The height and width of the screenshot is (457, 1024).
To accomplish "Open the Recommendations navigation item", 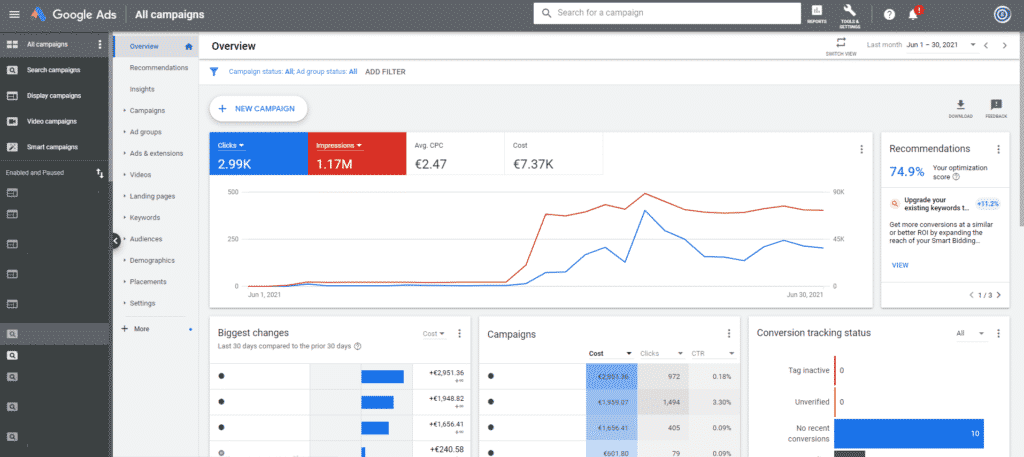I will point(159,67).
